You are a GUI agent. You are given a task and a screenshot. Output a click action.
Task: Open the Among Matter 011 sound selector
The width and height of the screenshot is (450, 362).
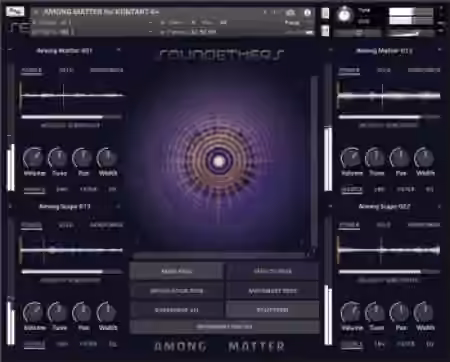[x=384, y=51]
